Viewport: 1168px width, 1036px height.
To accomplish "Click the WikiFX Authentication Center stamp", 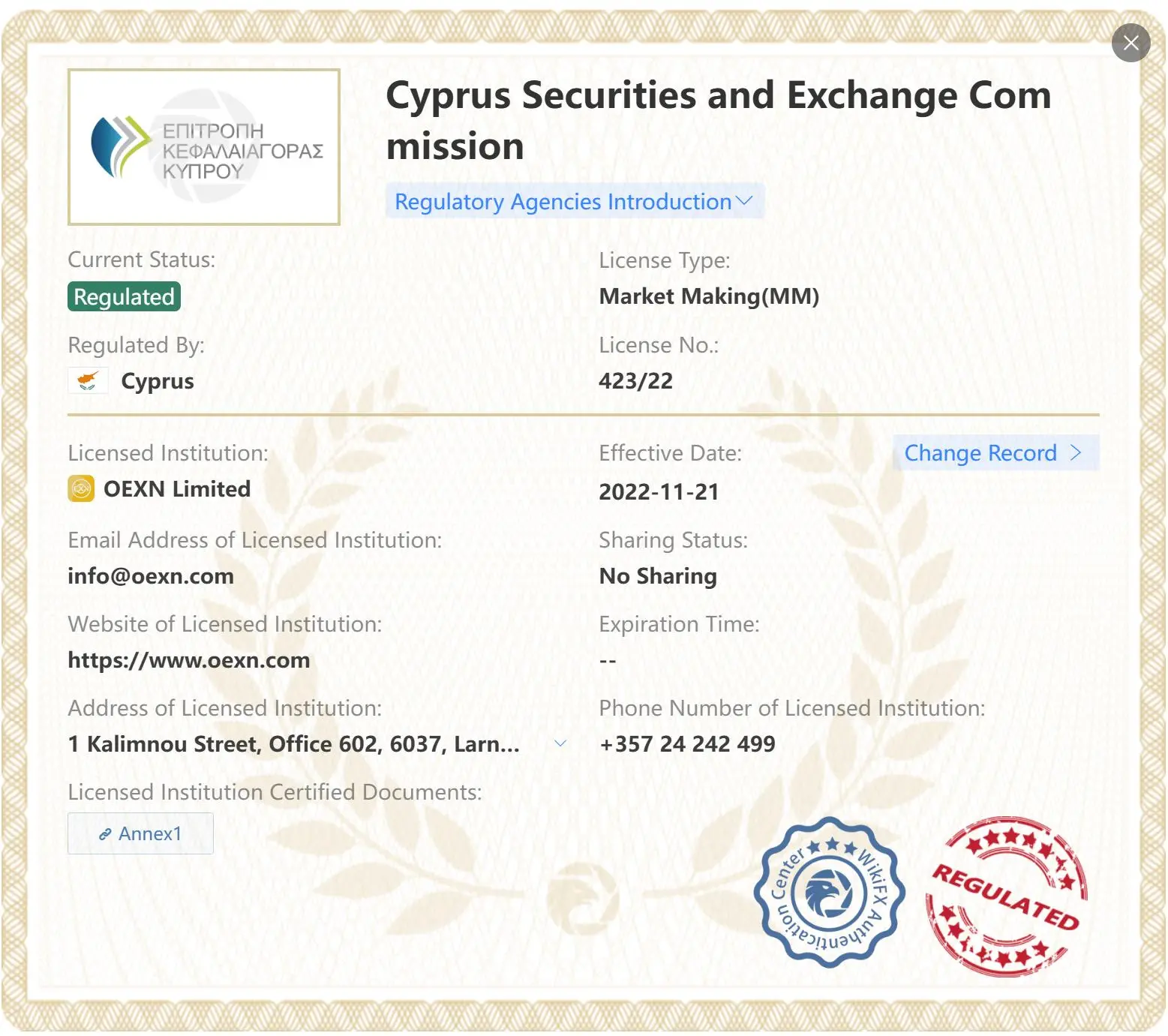I will point(829,892).
